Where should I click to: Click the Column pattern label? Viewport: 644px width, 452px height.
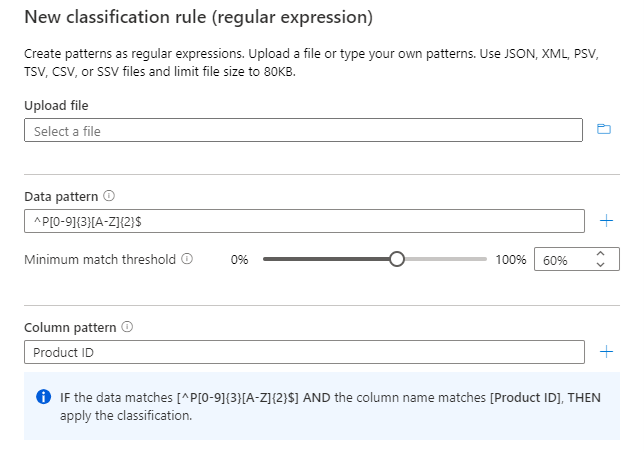[x=70, y=327]
